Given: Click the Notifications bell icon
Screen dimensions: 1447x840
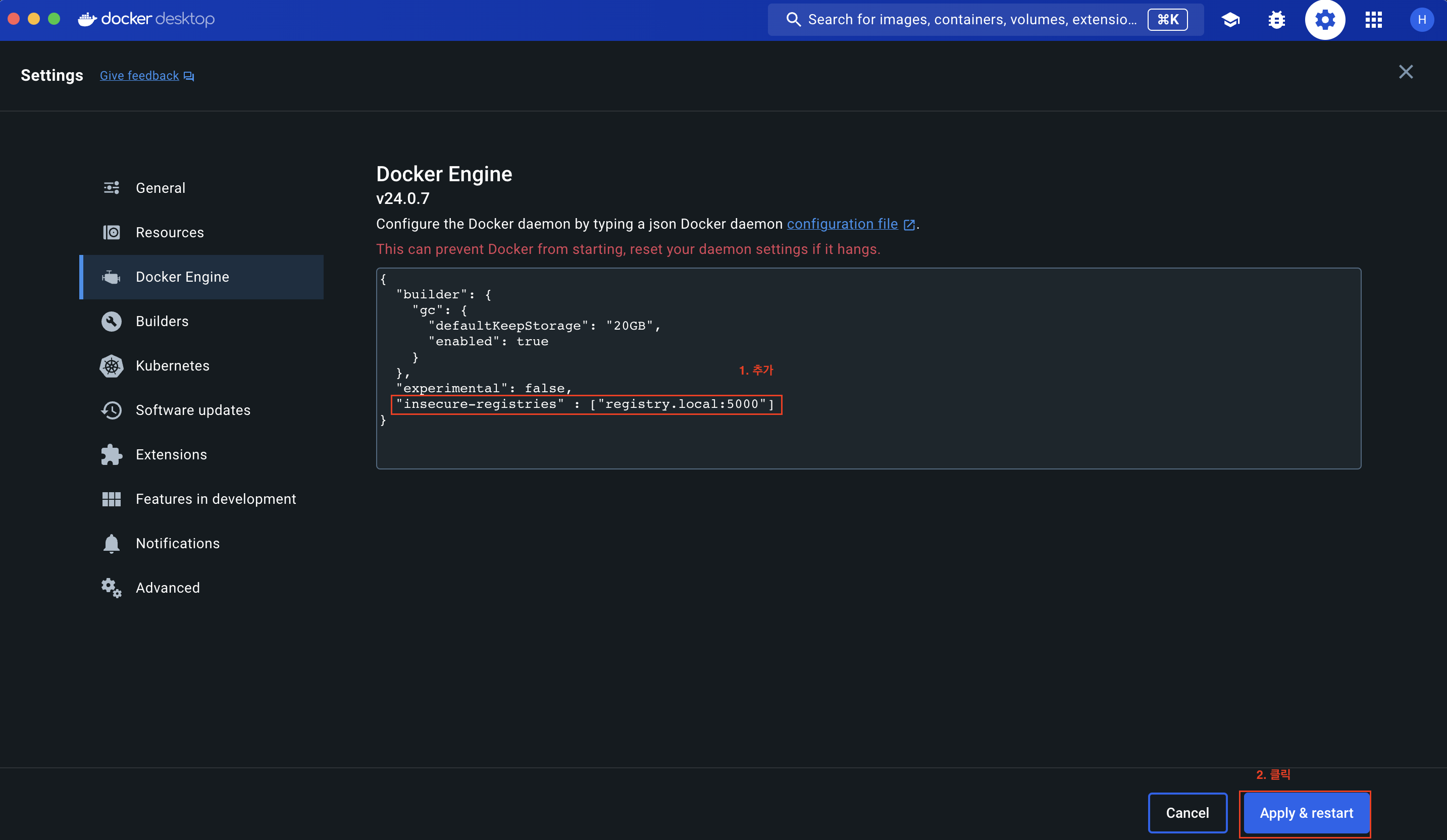Looking at the screenshot, I should pyautogui.click(x=112, y=543).
